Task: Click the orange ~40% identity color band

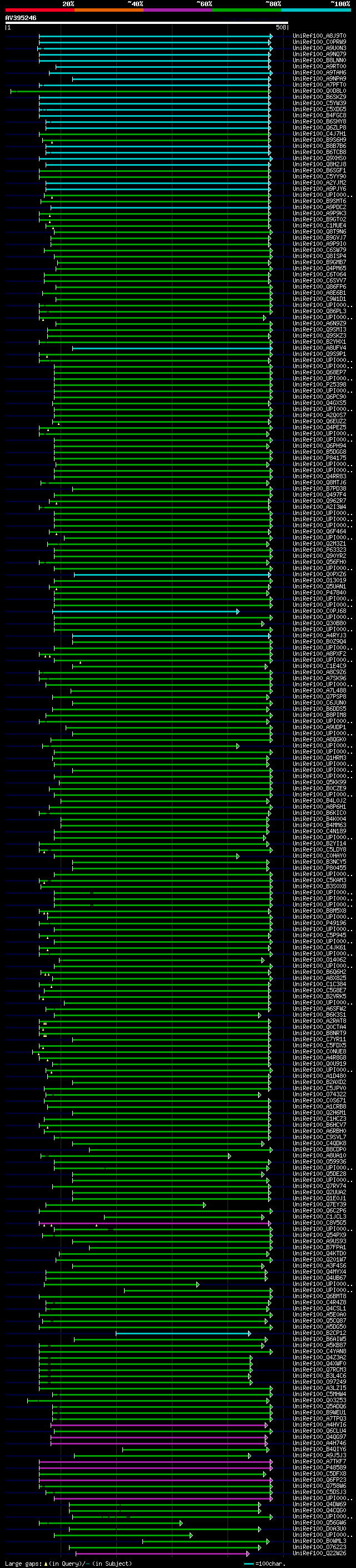Action: [x=109, y=10]
